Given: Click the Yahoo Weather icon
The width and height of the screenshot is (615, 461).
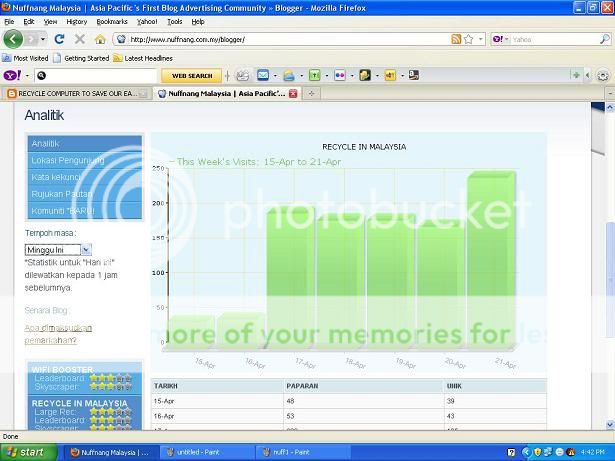Looking at the screenshot, I should pos(289,75).
